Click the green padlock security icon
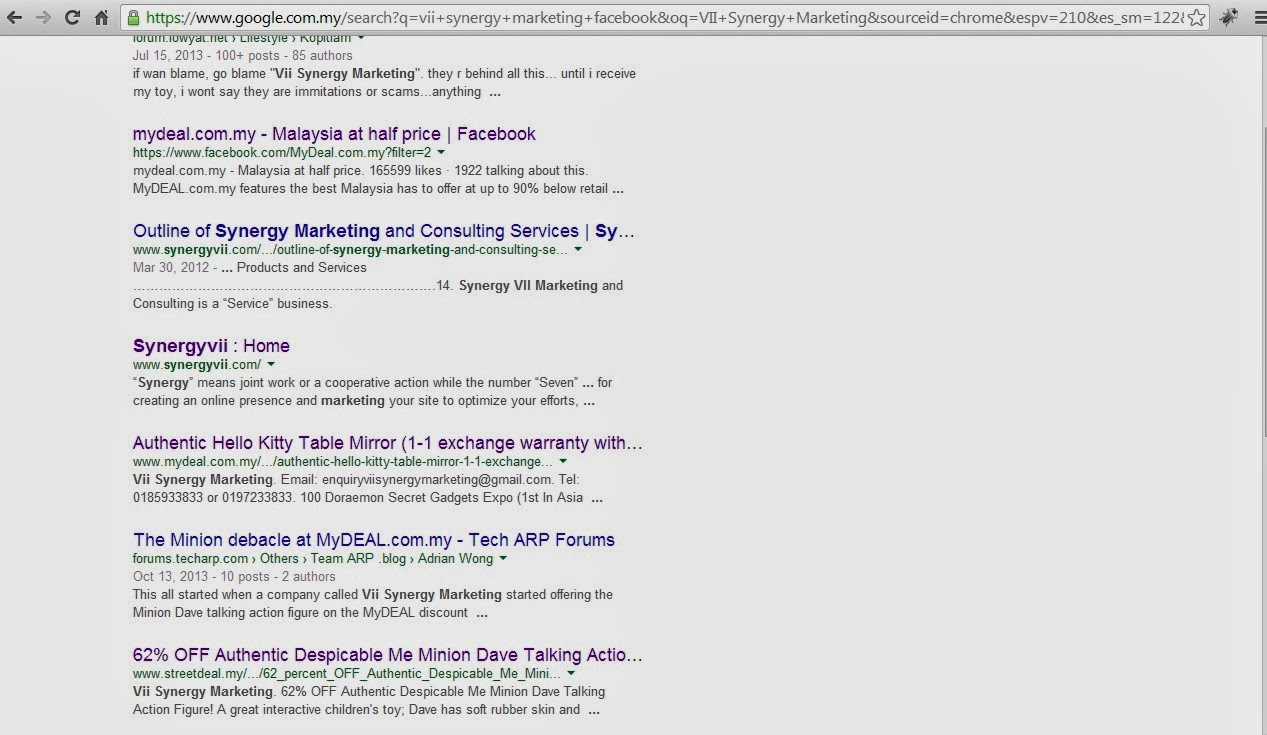The width and height of the screenshot is (1267, 735). [x=133, y=17]
